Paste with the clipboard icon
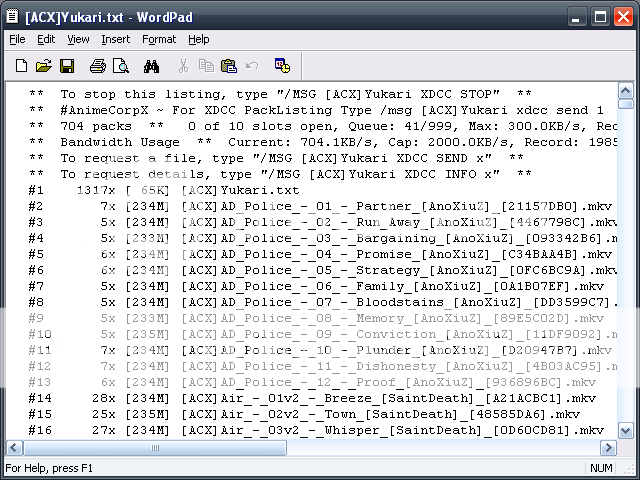 229,66
